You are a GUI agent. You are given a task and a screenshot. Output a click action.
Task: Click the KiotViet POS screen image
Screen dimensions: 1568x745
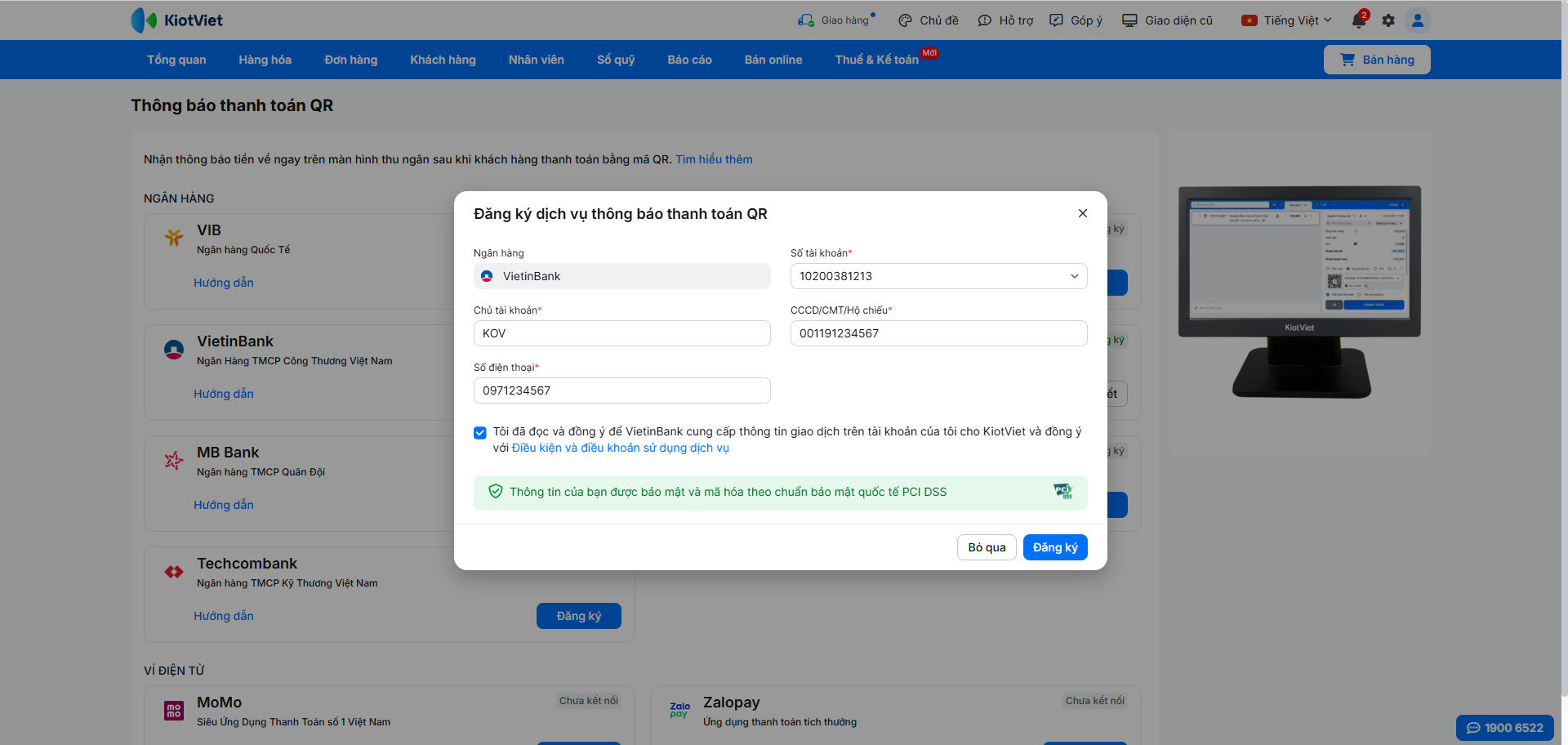1299,292
